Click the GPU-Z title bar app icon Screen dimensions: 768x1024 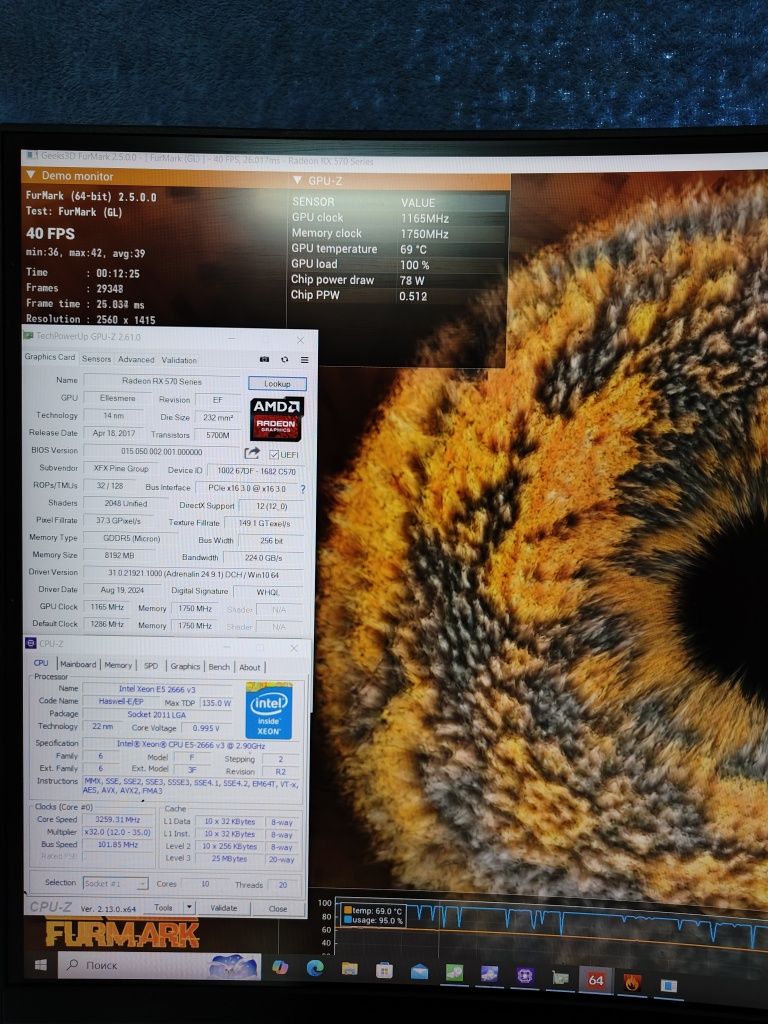pos(28,336)
